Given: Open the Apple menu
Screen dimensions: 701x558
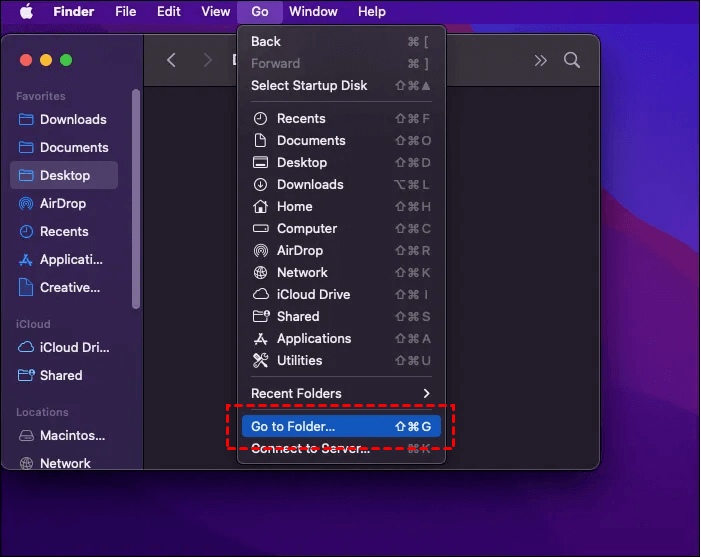Looking at the screenshot, I should [26, 12].
